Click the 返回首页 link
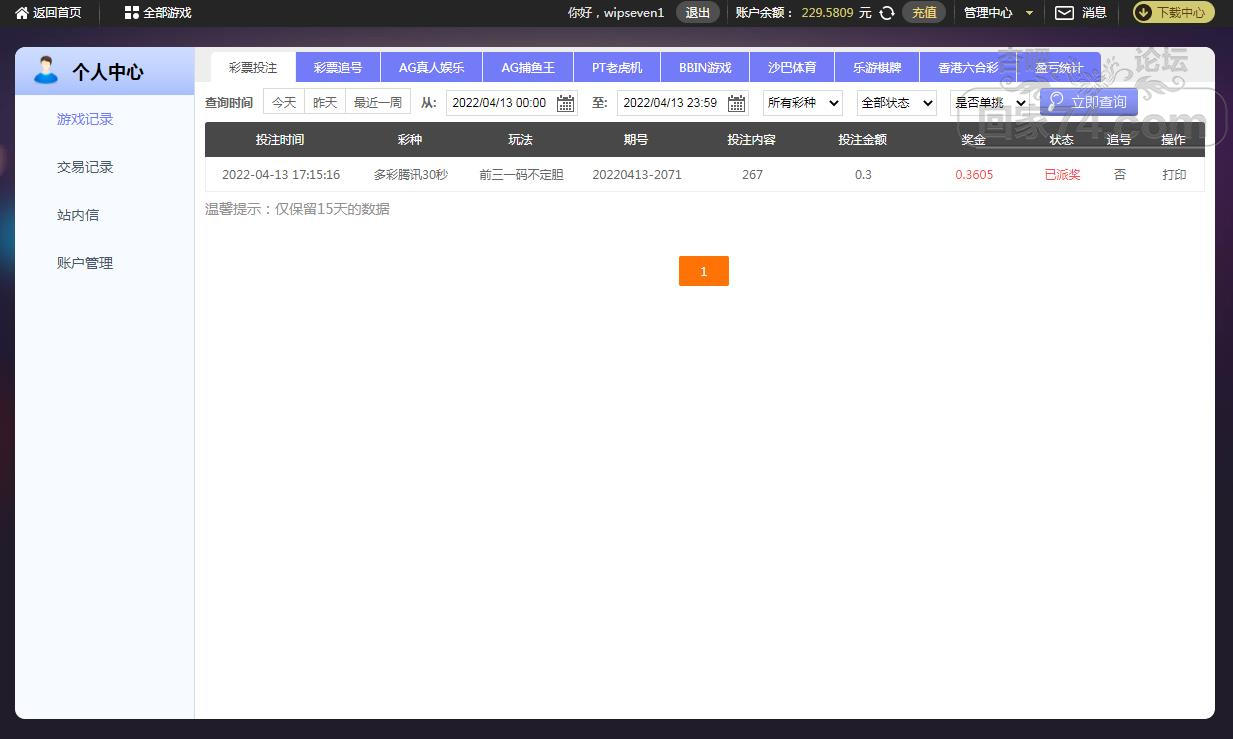 [x=57, y=13]
